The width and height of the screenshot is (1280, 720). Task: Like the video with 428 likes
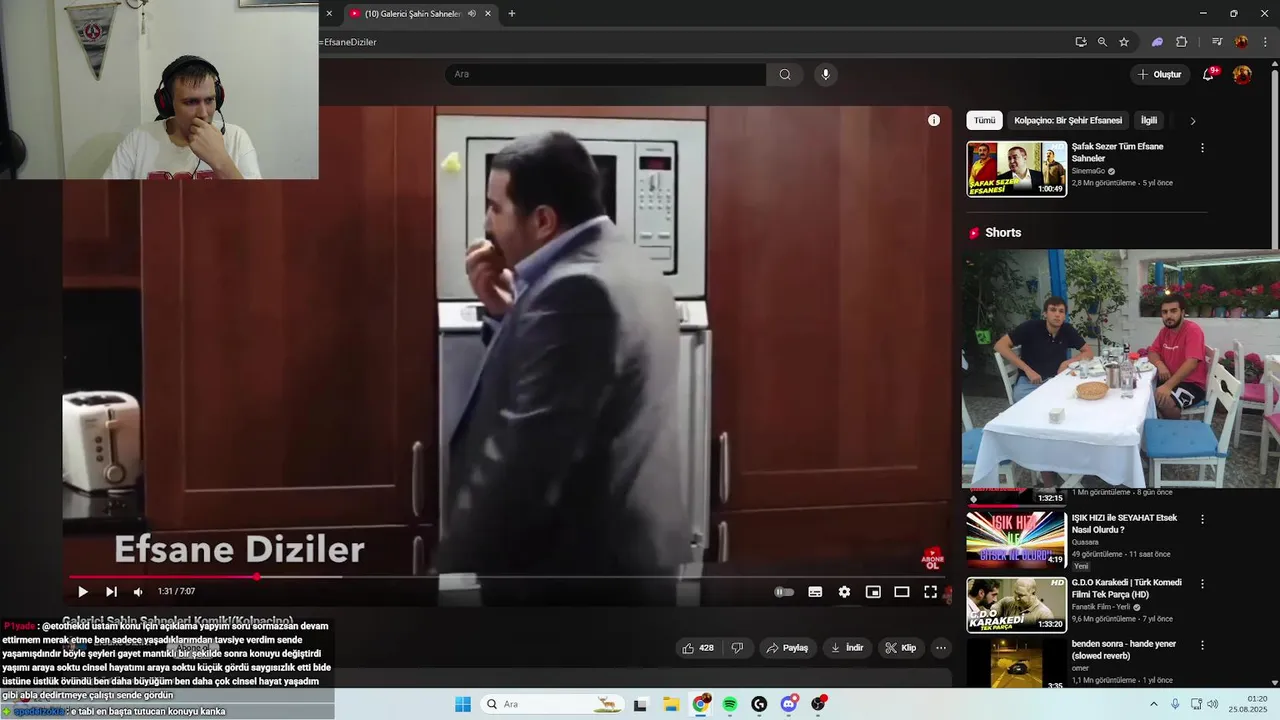coord(697,648)
